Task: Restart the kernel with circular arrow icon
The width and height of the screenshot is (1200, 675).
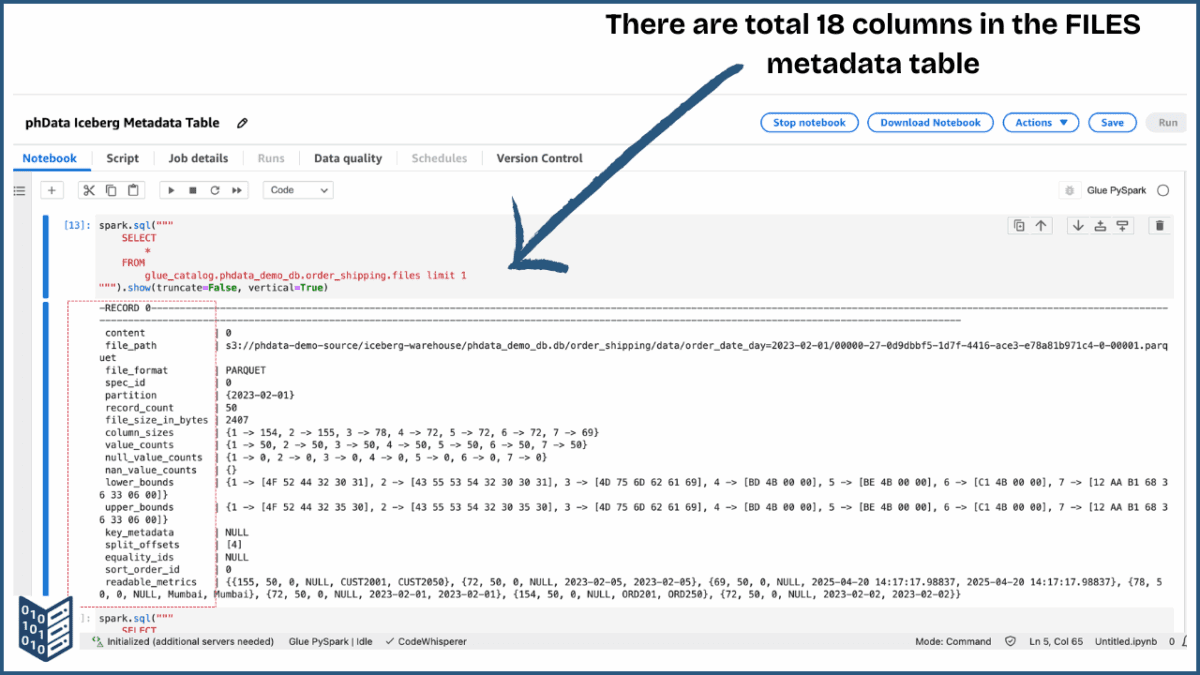Action: 214,190
